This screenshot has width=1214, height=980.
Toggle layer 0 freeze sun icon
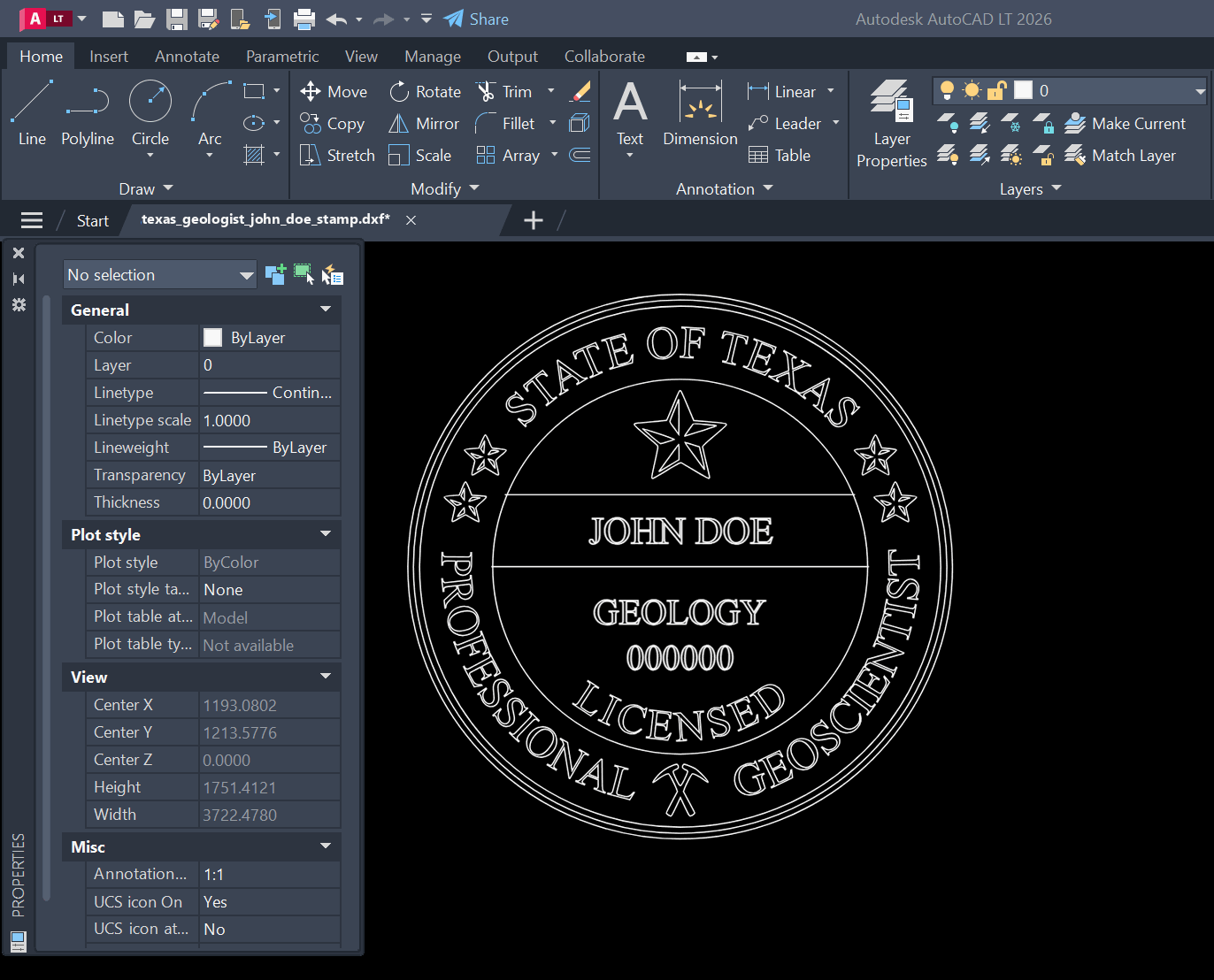972,90
